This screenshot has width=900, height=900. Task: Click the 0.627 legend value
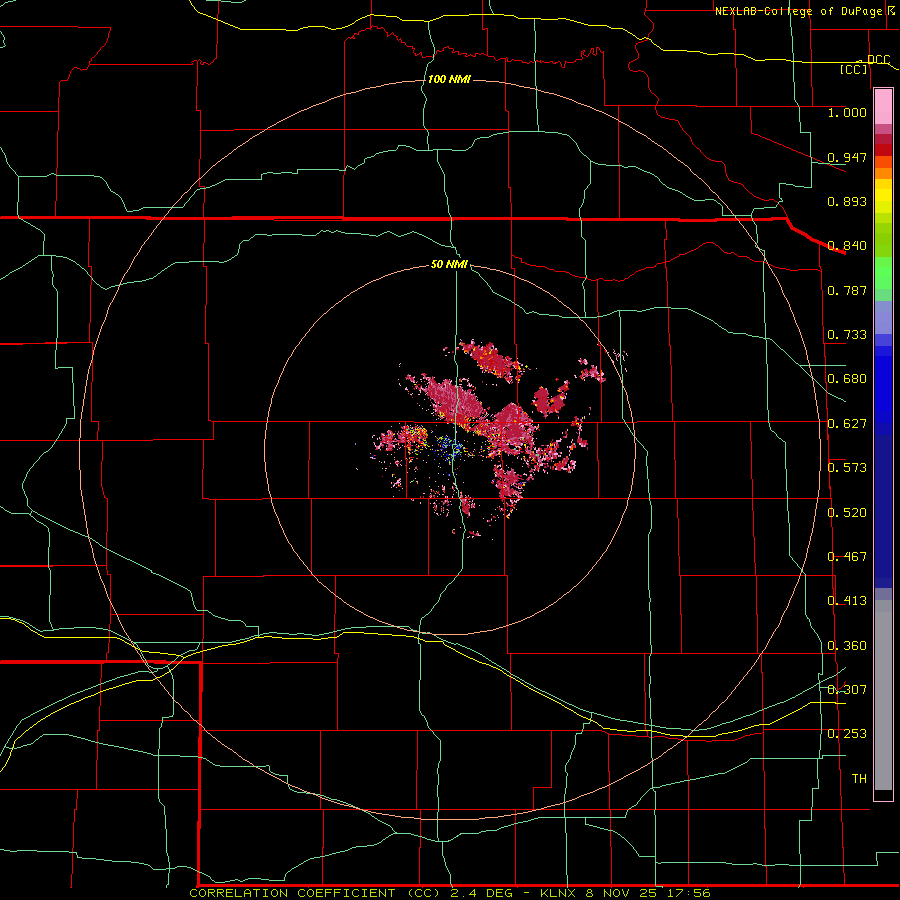click(847, 424)
